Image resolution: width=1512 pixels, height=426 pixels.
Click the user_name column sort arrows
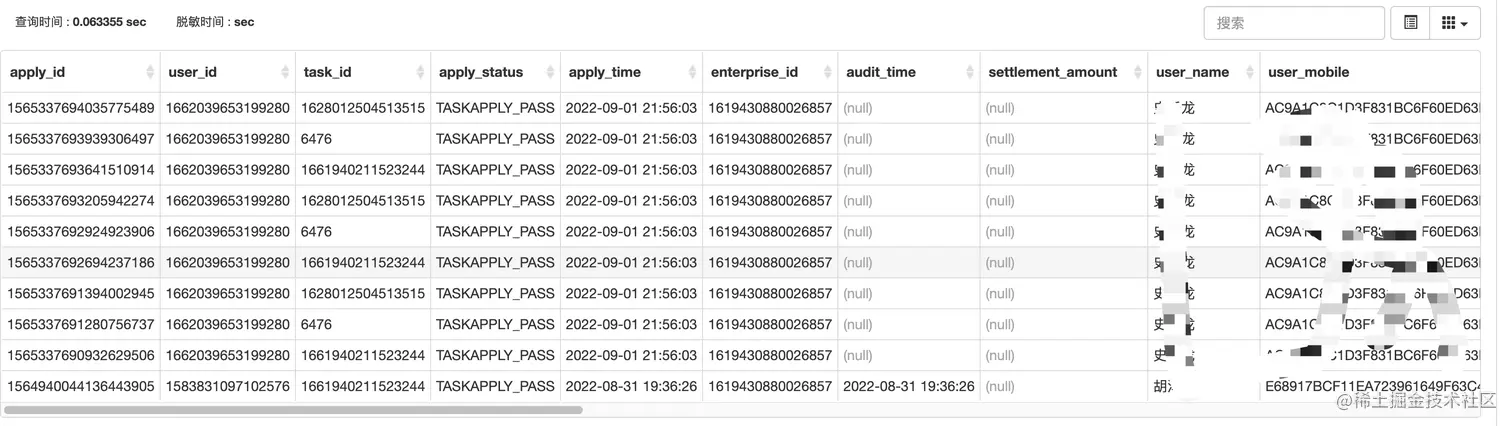(1250, 72)
